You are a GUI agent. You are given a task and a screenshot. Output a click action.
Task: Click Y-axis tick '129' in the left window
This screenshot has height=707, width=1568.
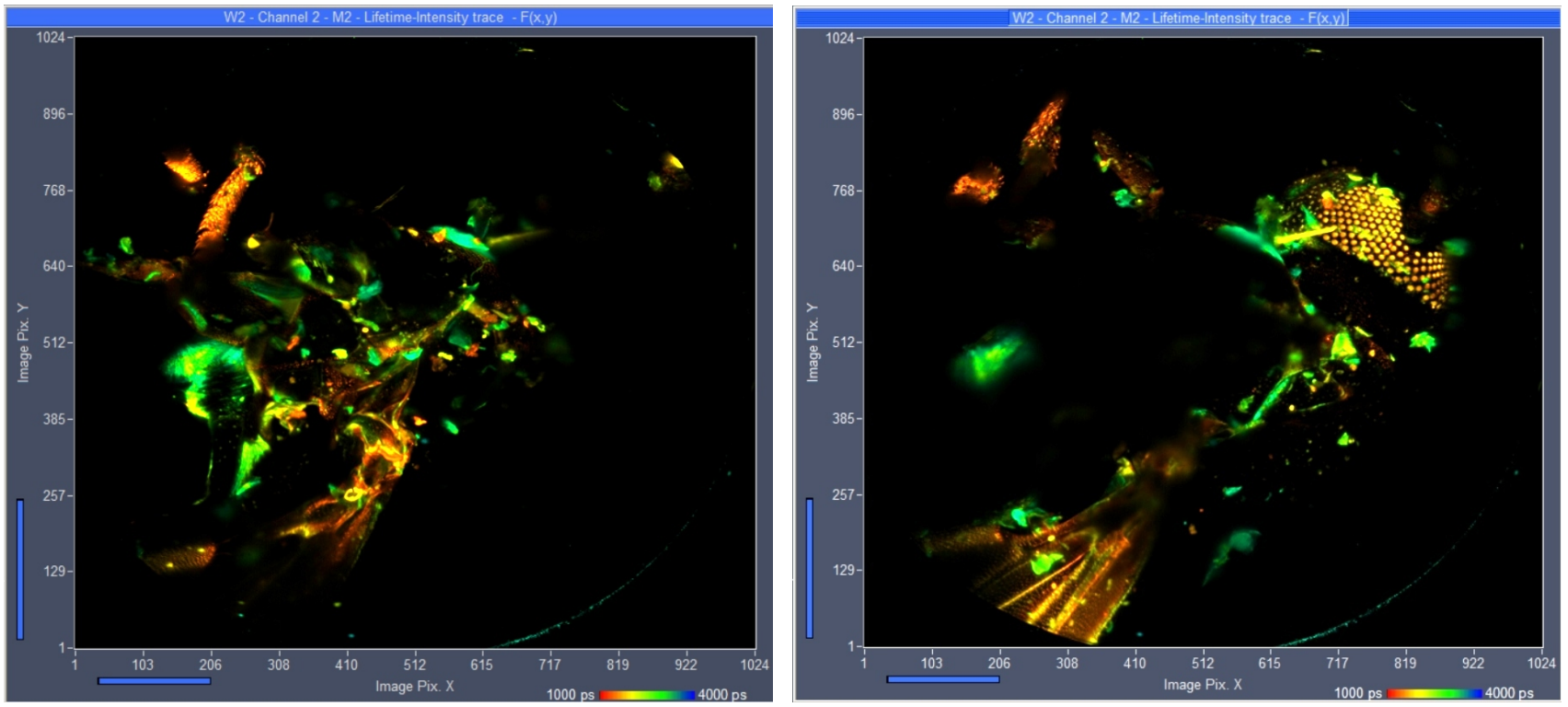tap(53, 572)
